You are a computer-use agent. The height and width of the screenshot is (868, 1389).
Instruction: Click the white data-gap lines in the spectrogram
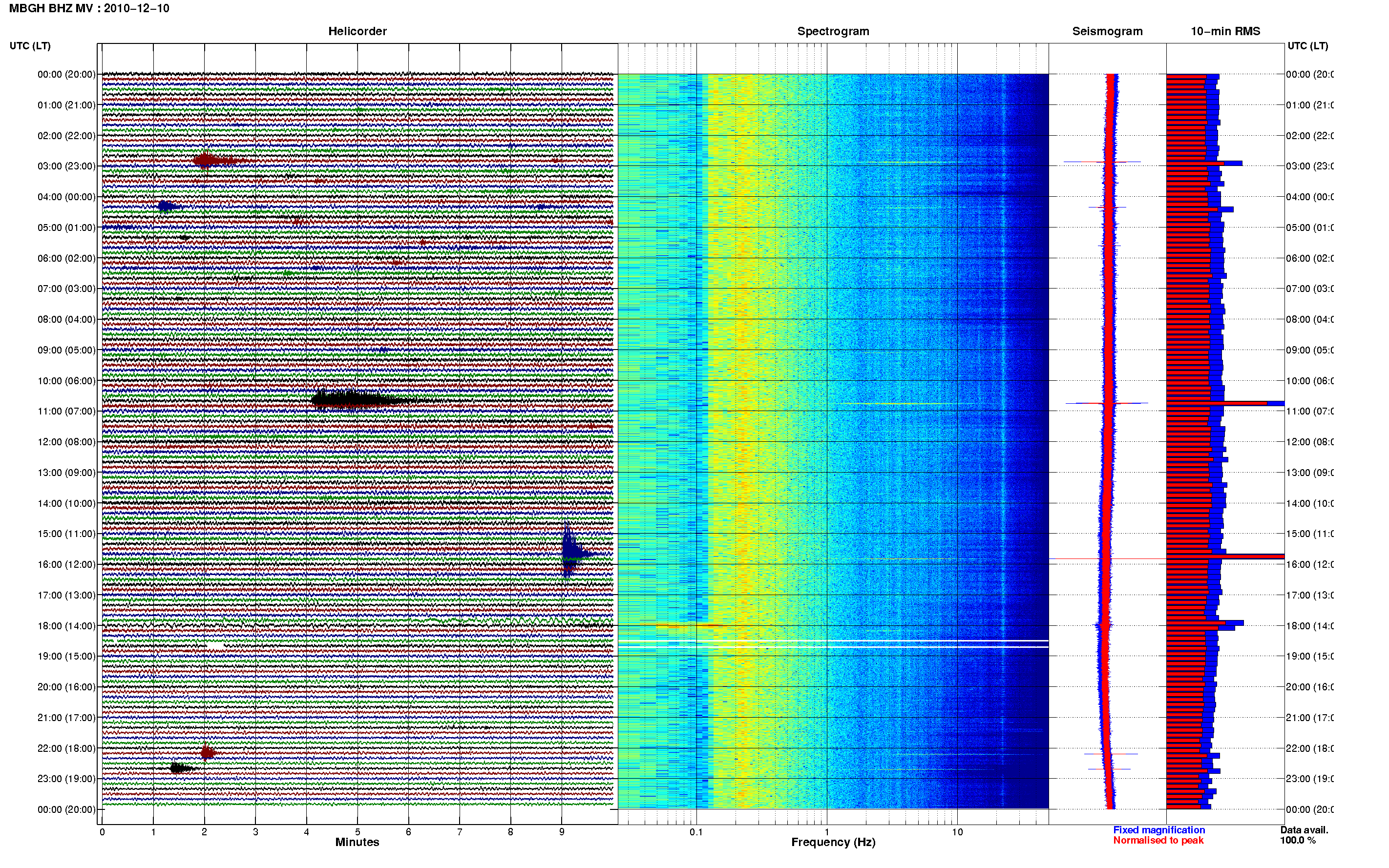tap(833, 644)
